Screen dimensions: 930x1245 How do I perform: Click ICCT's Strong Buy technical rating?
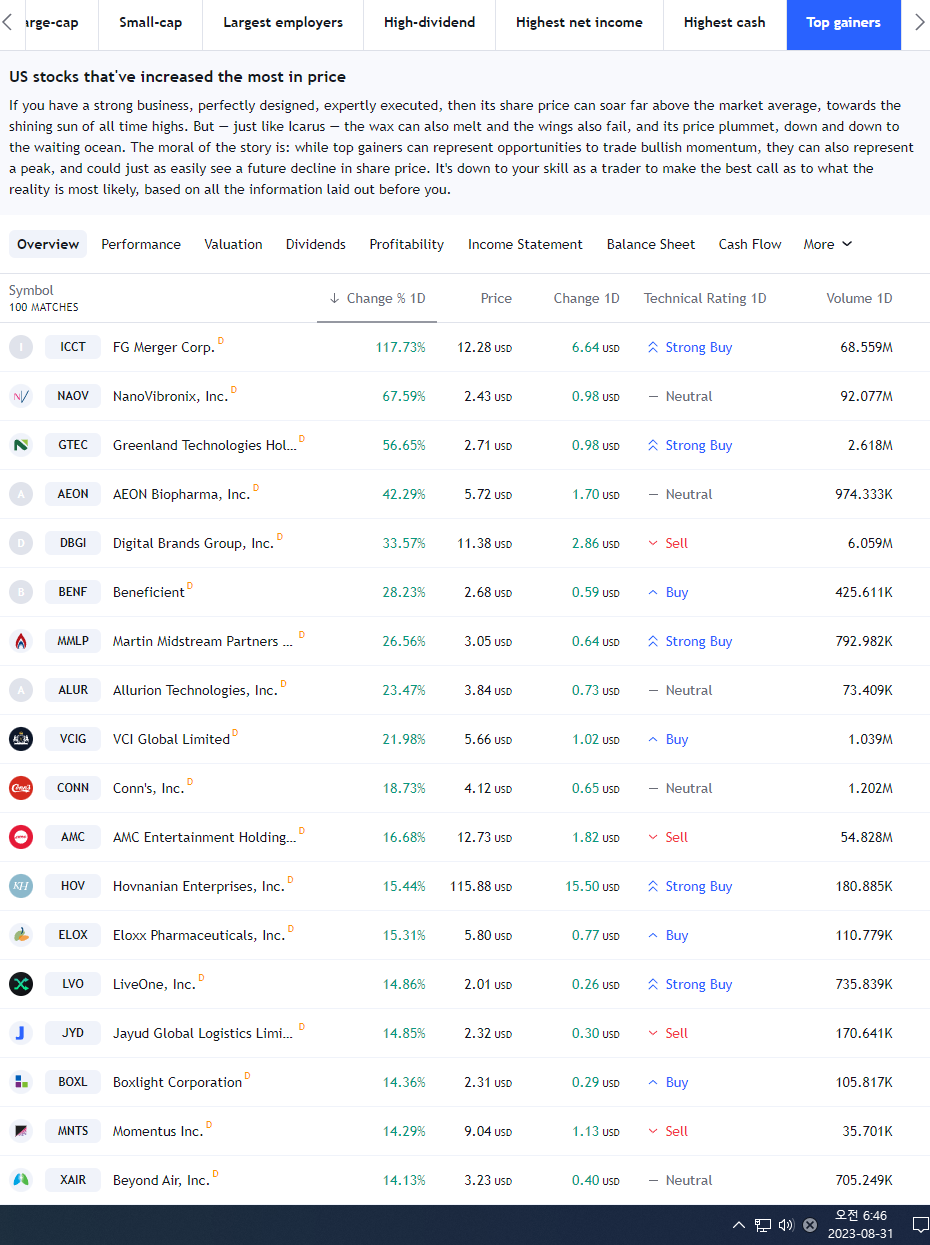690,347
